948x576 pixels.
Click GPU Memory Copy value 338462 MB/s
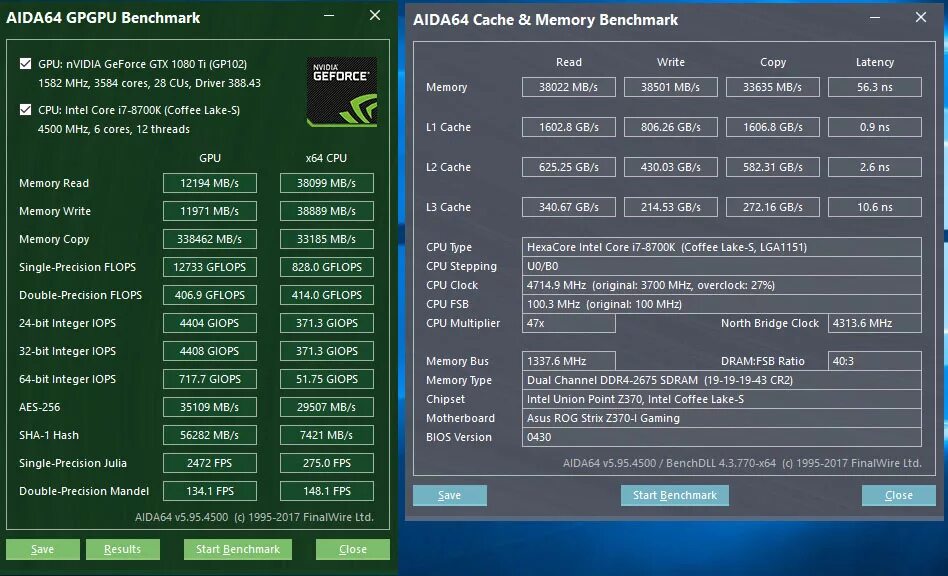(x=210, y=239)
